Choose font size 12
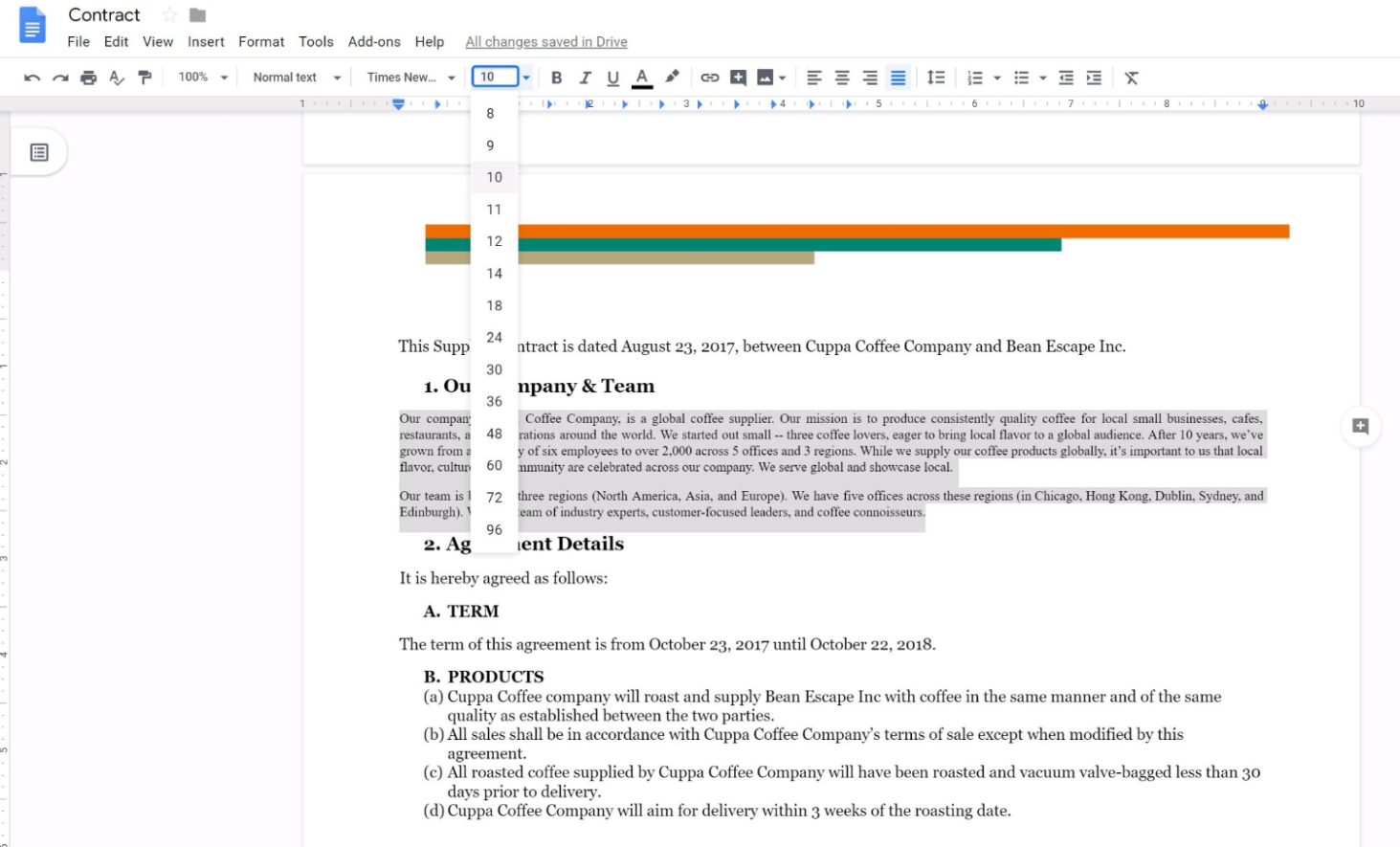1400x847 pixels. point(494,241)
